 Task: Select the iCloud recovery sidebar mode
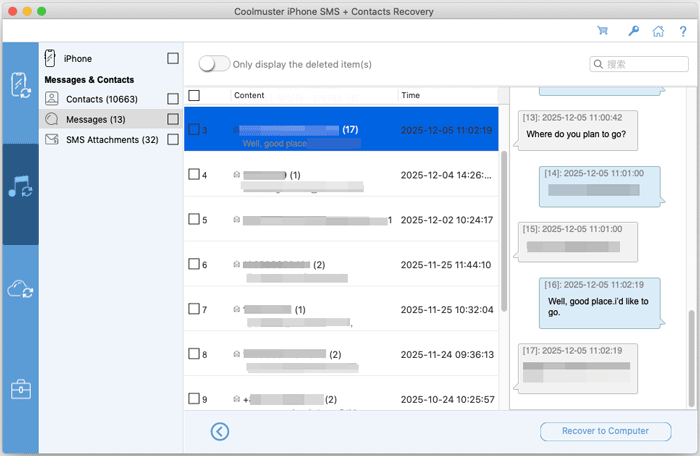coord(21,289)
